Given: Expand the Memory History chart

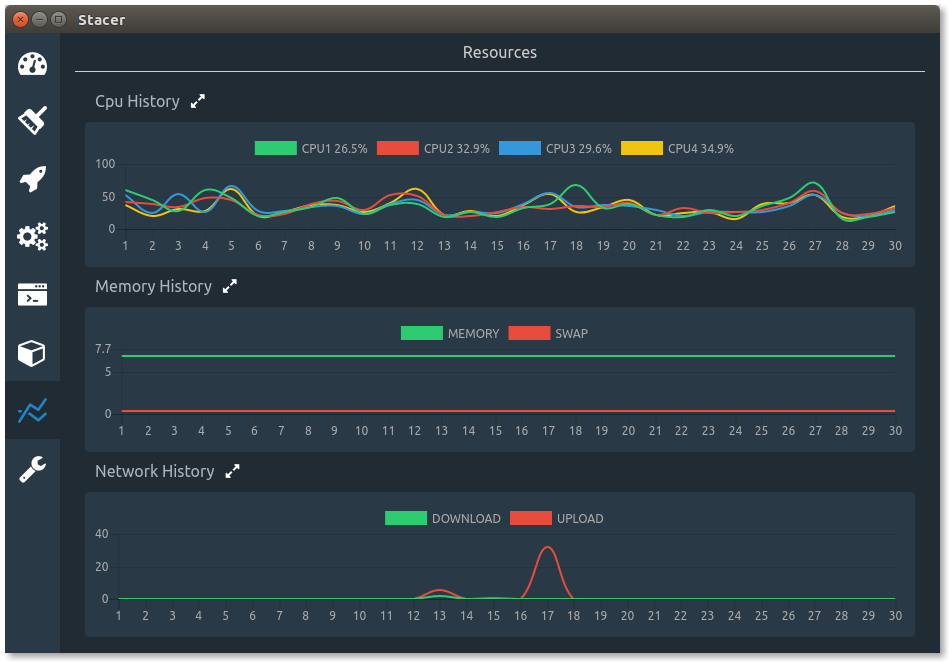Looking at the screenshot, I should click(x=230, y=286).
